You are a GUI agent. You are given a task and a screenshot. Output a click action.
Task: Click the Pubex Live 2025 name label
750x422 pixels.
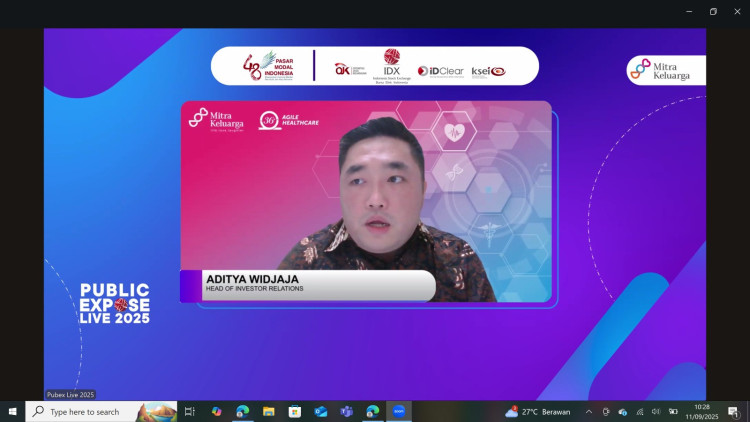coord(70,395)
